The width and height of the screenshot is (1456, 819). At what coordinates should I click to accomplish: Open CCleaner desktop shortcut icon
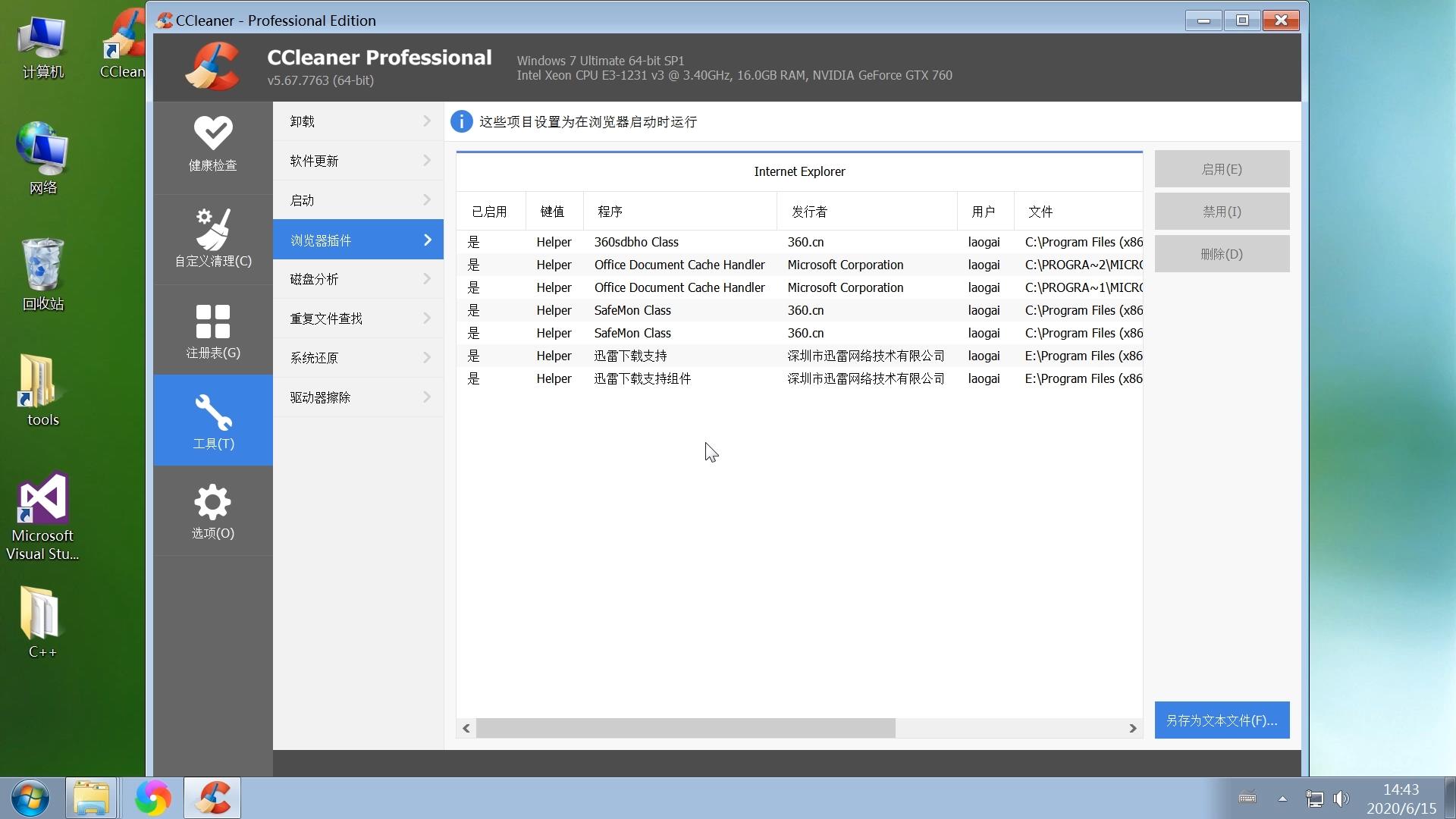pos(123,45)
